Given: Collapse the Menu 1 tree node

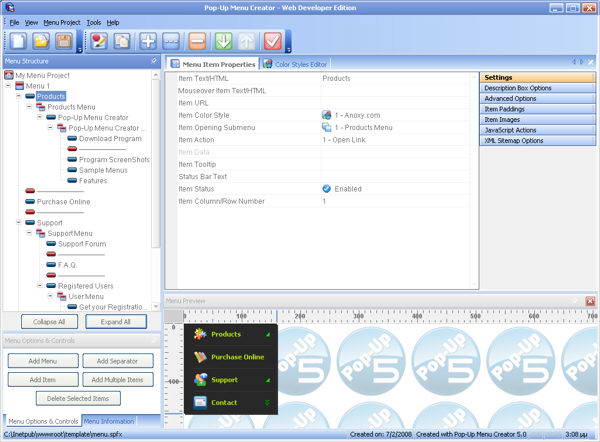Looking at the screenshot, I should click(x=8, y=86).
